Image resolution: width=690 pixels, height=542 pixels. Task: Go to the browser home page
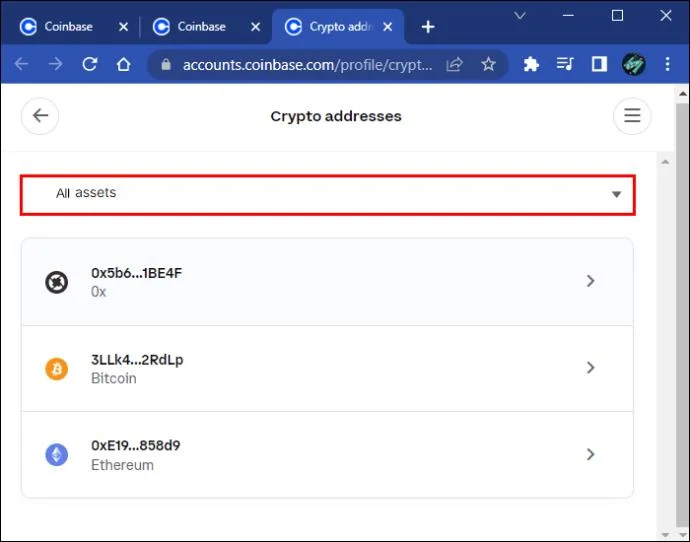click(124, 64)
